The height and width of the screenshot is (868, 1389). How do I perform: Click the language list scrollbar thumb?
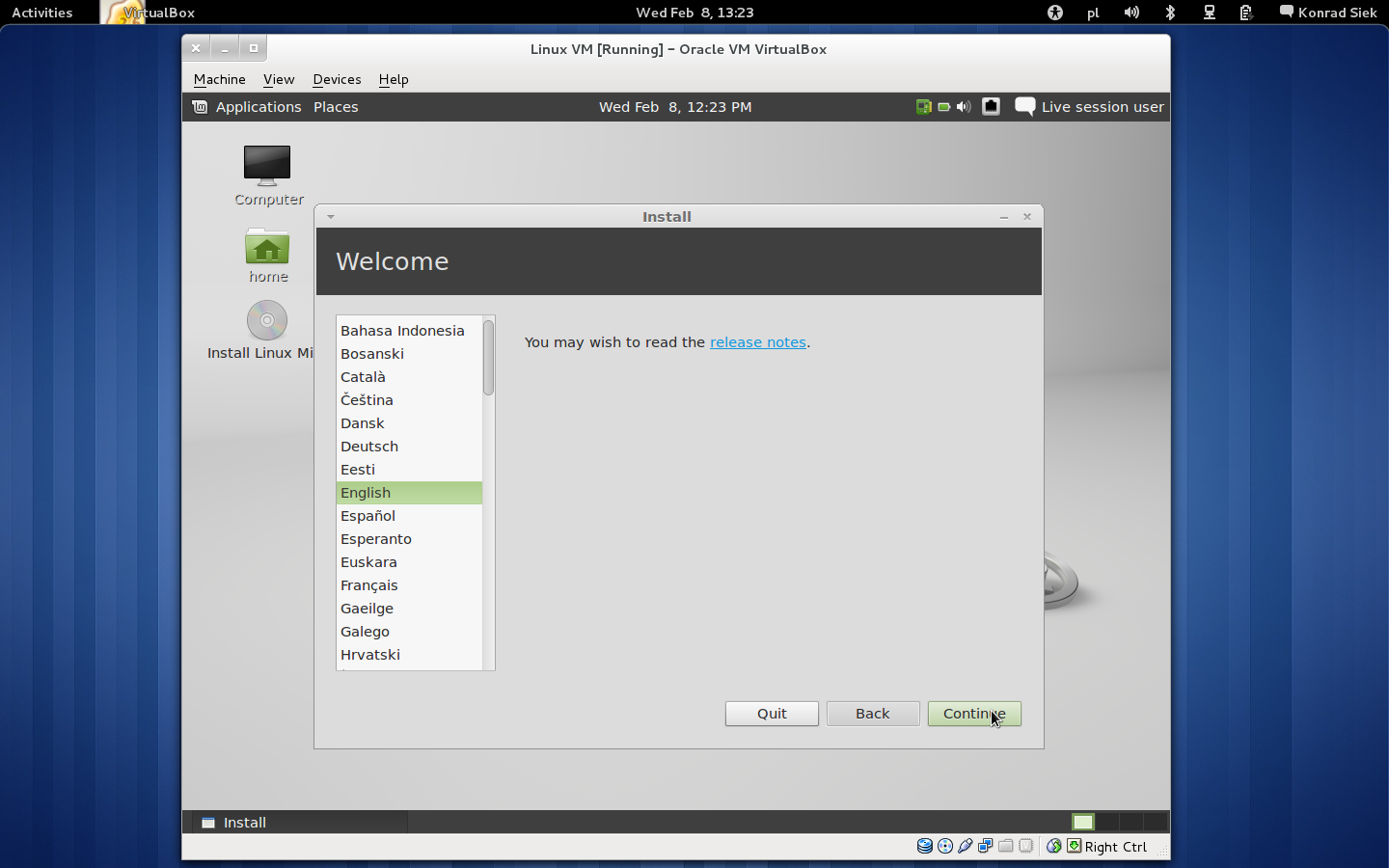(x=488, y=357)
